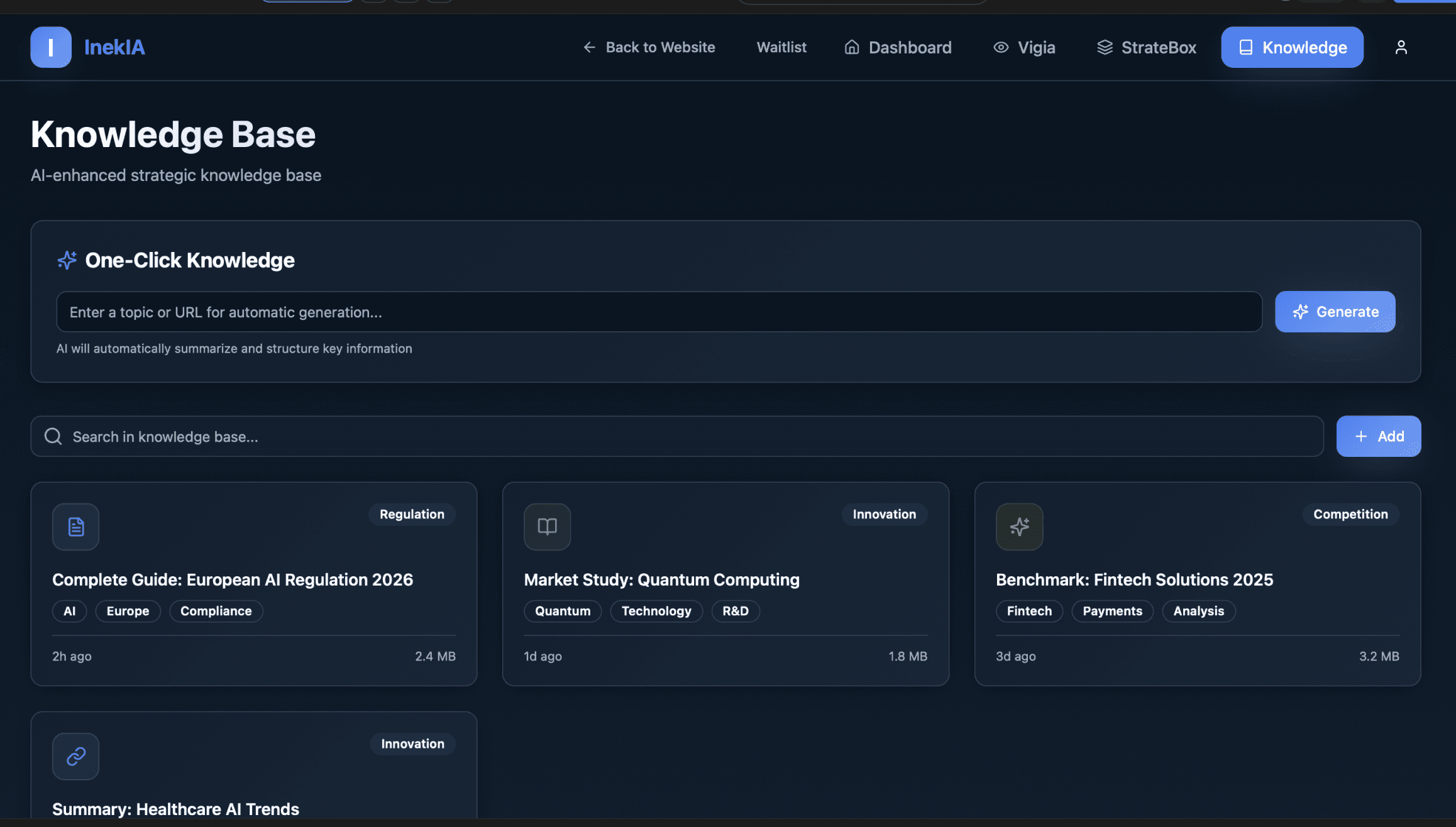Focus the topic or URL input field
This screenshot has height=827, width=1456.
pyautogui.click(x=658, y=312)
